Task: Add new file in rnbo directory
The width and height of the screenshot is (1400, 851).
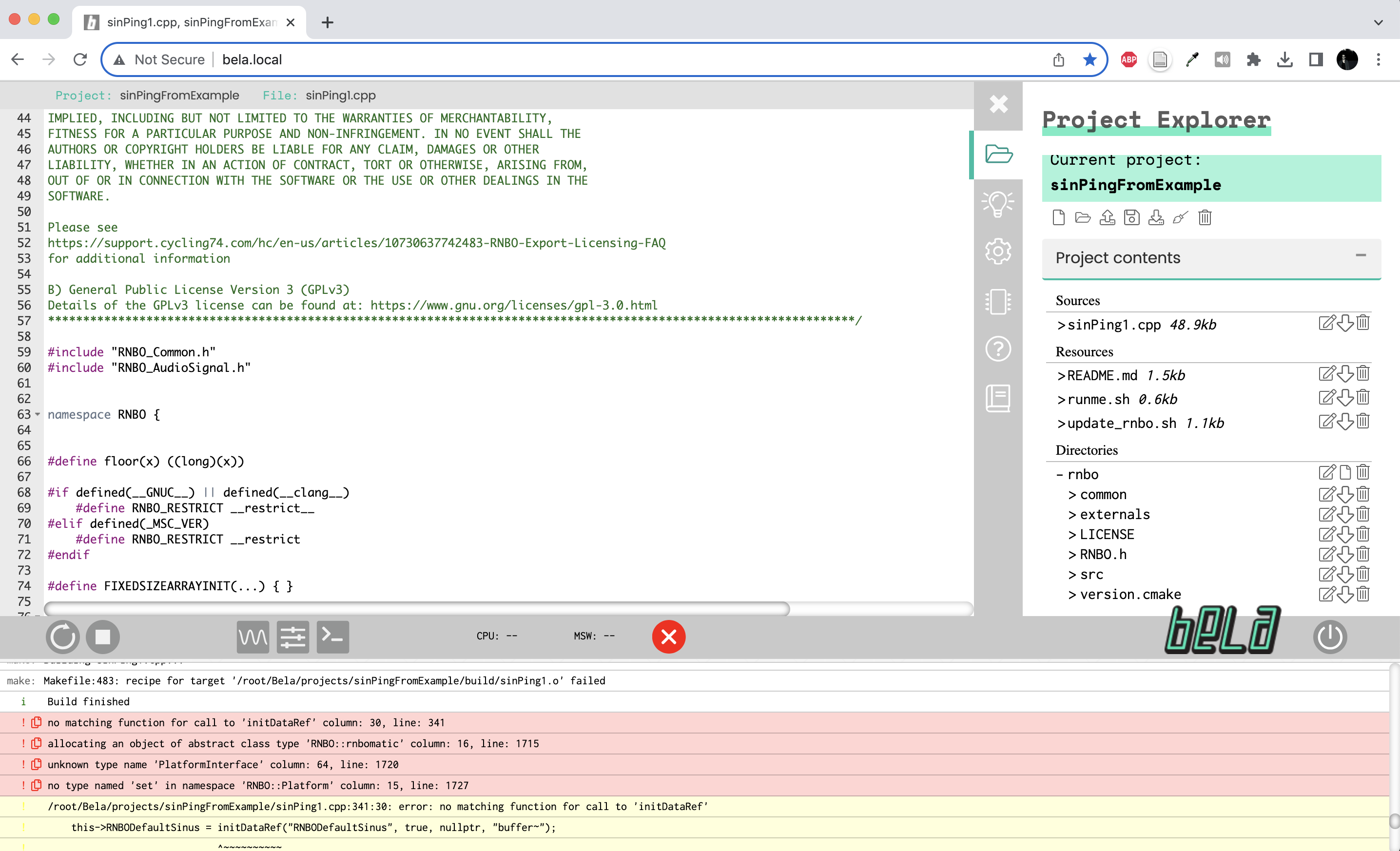Action: [1345, 472]
